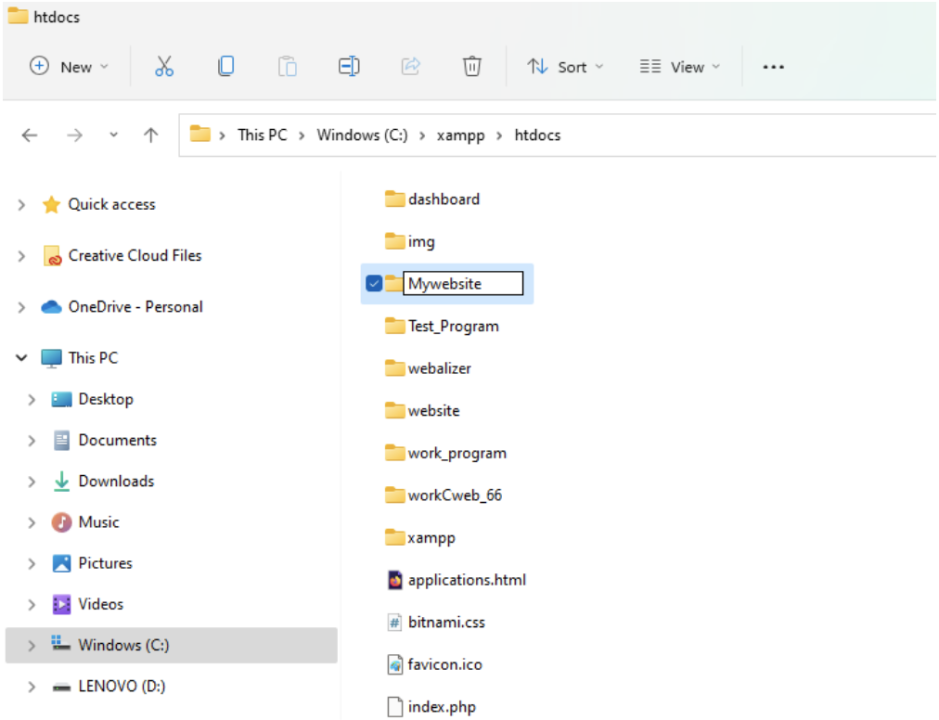The image size is (939, 720).
Task: Uncheck the Mywebsite folder checkbox
Action: coord(374,284)
